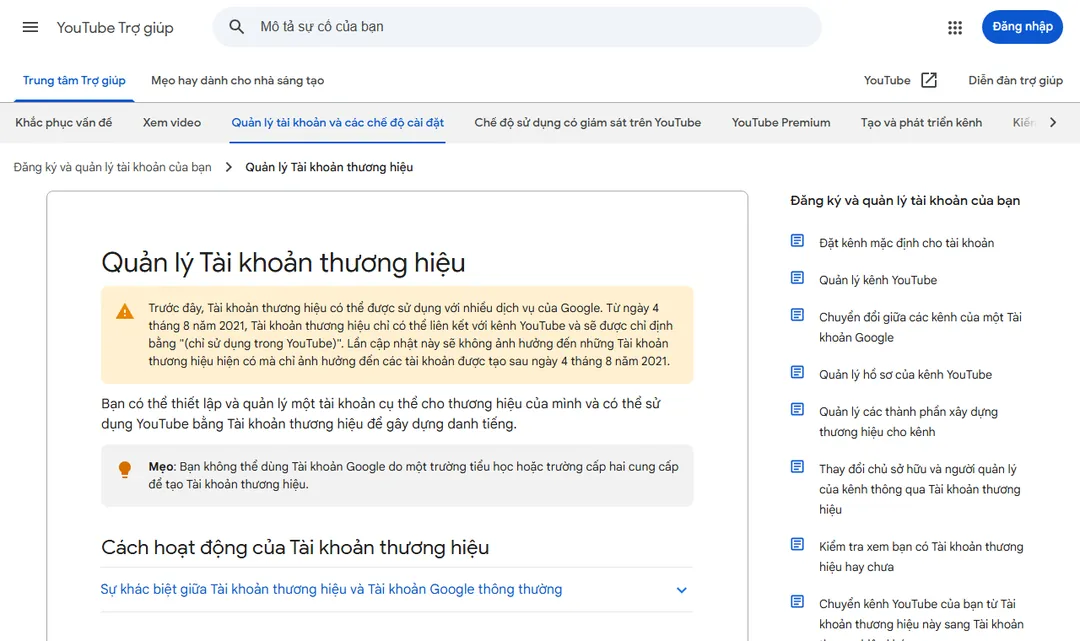Screen dimensions: 1080x641
Task: Click article icon for Đặt kênh mặc định
Action: [x=797, y=241]
